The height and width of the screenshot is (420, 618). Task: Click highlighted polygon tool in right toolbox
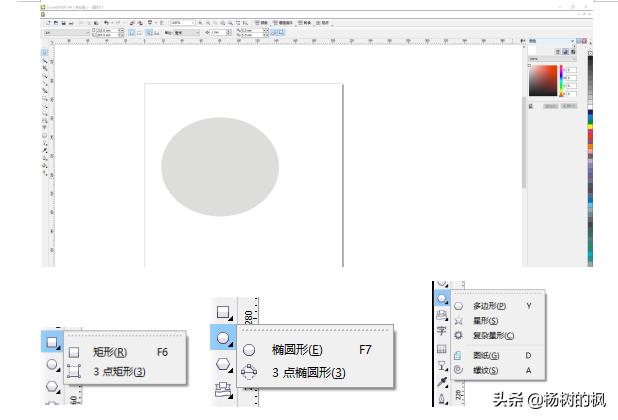(x=442, y=298)
